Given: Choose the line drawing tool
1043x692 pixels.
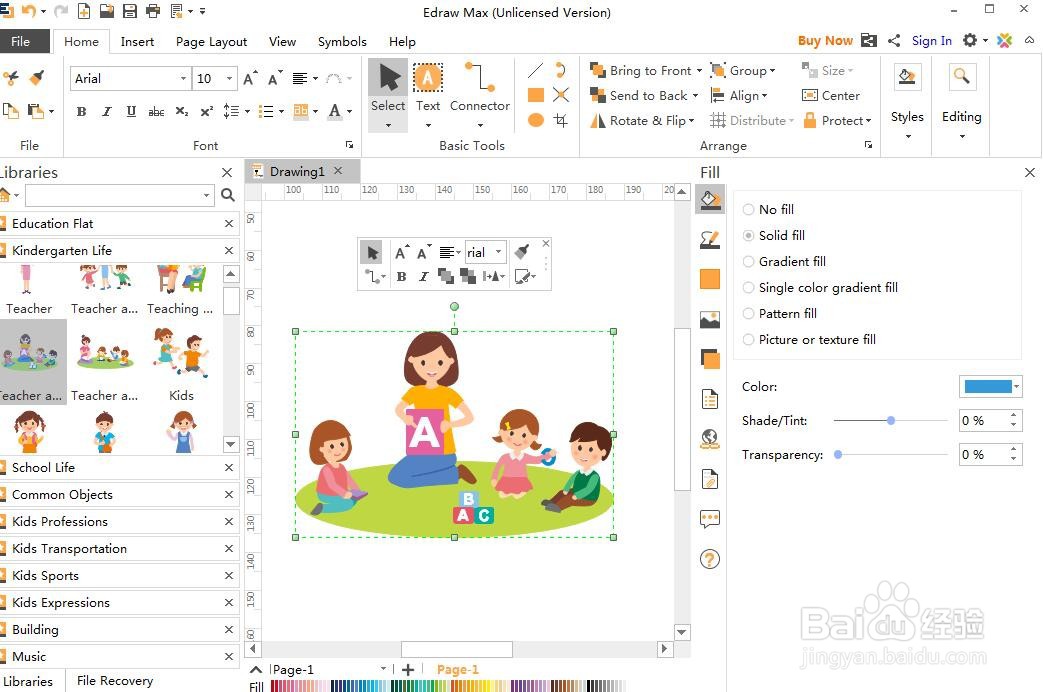Looking at the screenshot, I should pos(535,71).
